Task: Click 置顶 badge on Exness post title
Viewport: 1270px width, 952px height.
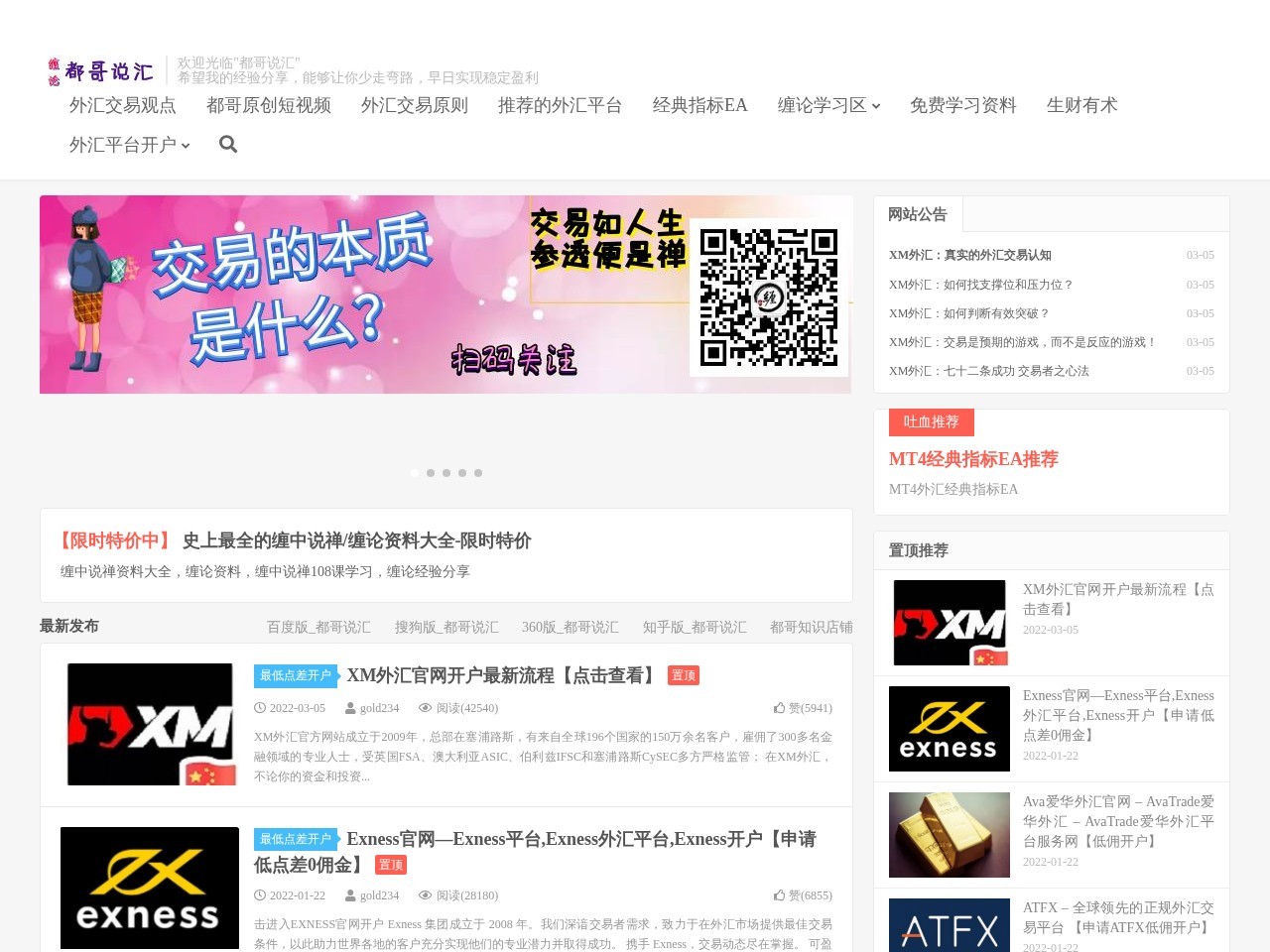Action: [x=391, y=865]
